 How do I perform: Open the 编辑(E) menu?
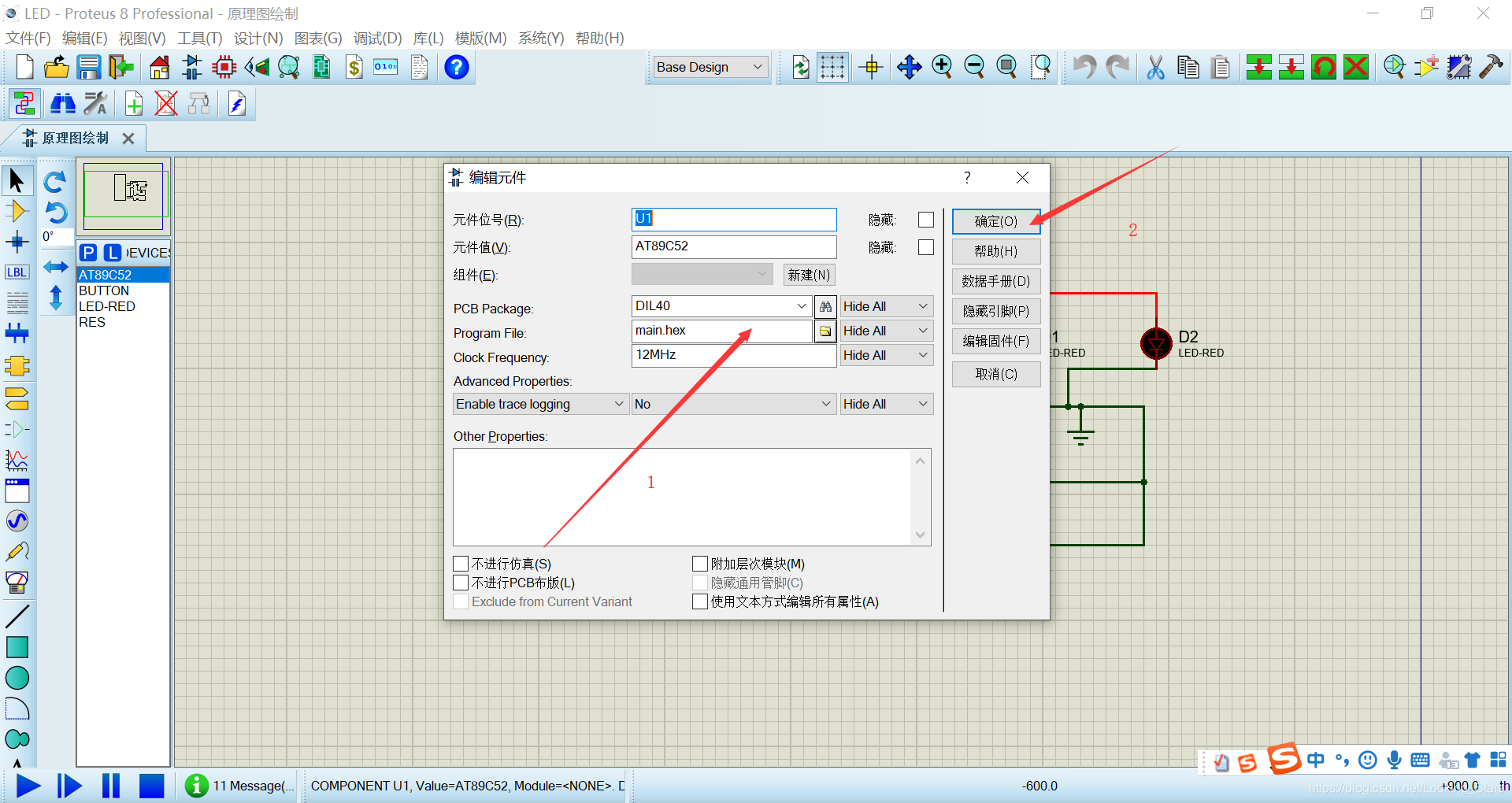(x=84, y=38)
